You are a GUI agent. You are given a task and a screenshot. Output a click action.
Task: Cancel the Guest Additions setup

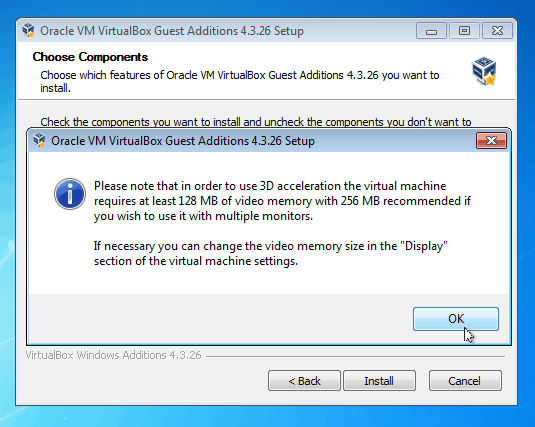465,381
